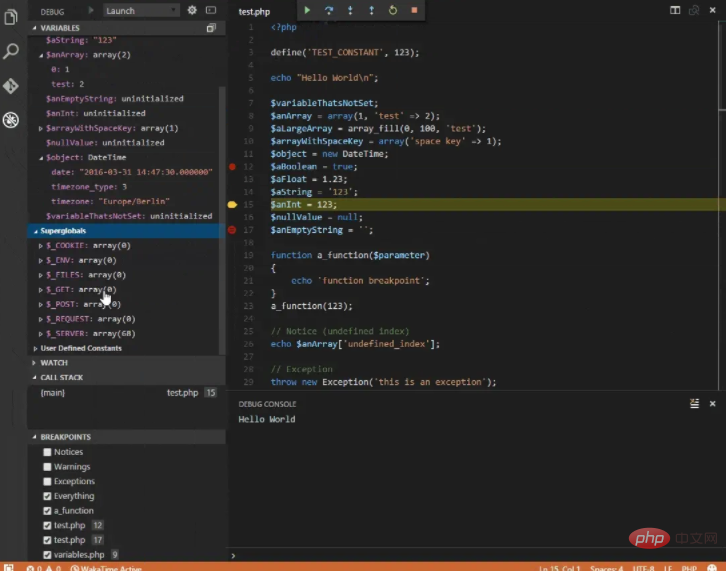Expand the Watch panel section
Screen dimensions: 728x571
coord(54,363)
